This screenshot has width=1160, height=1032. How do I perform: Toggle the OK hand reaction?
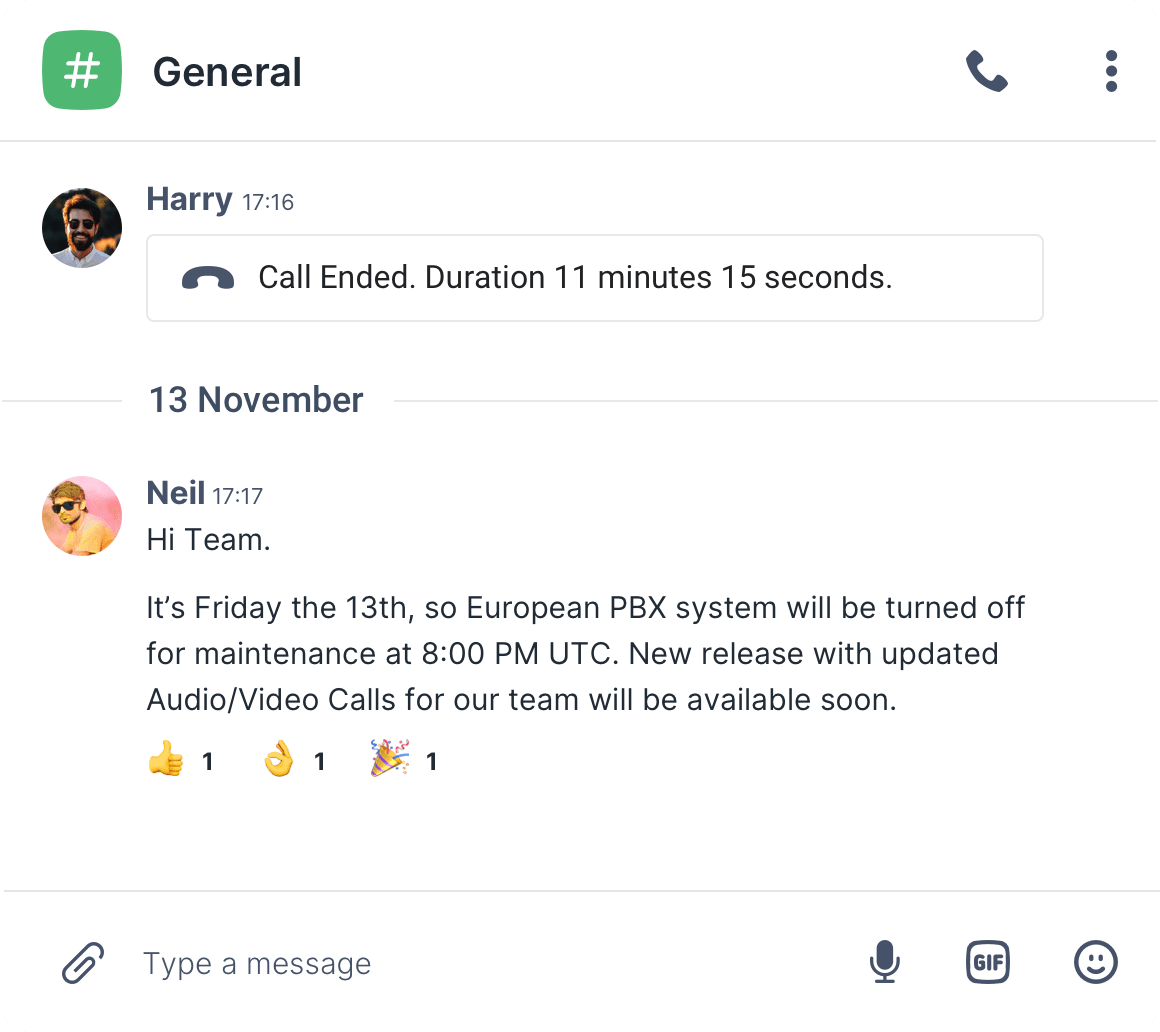(294, 760)
